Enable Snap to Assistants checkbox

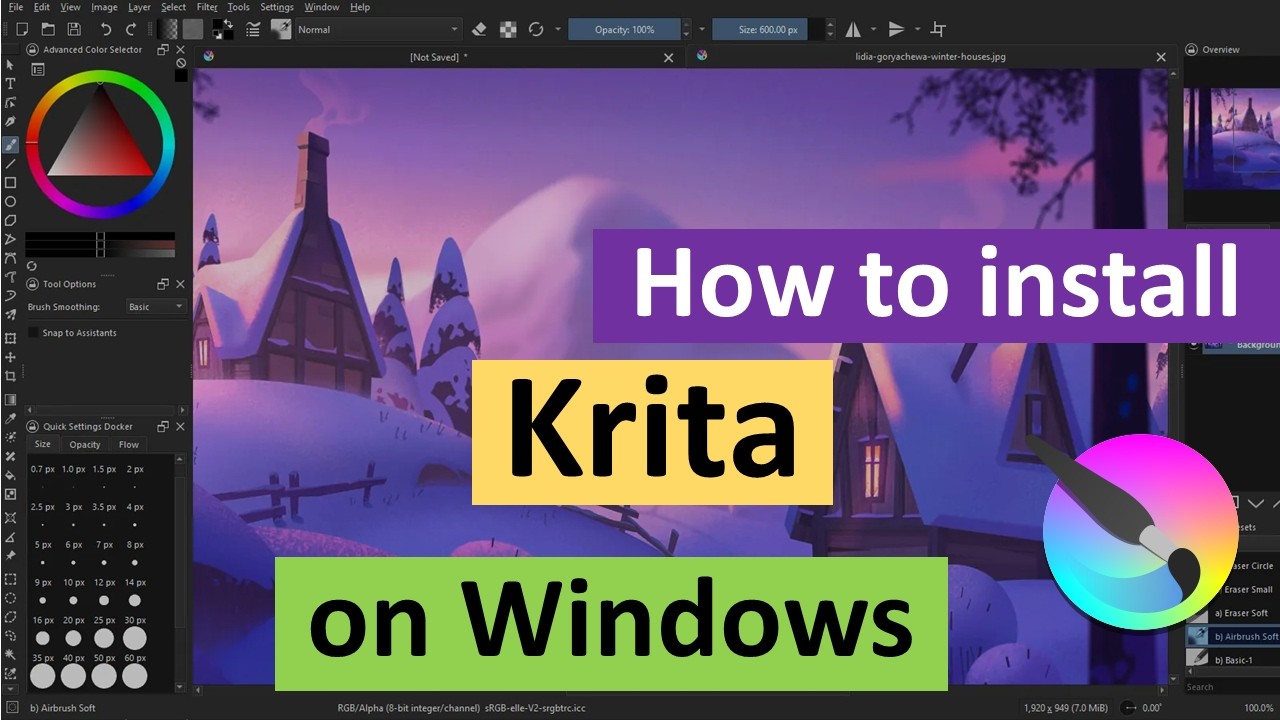tap(35, 332)
